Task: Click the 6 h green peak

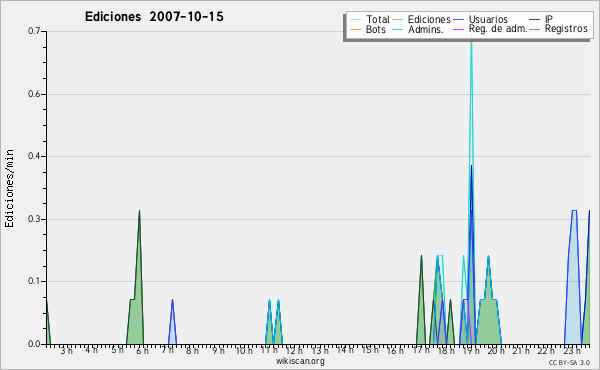Action: point(139,212)
